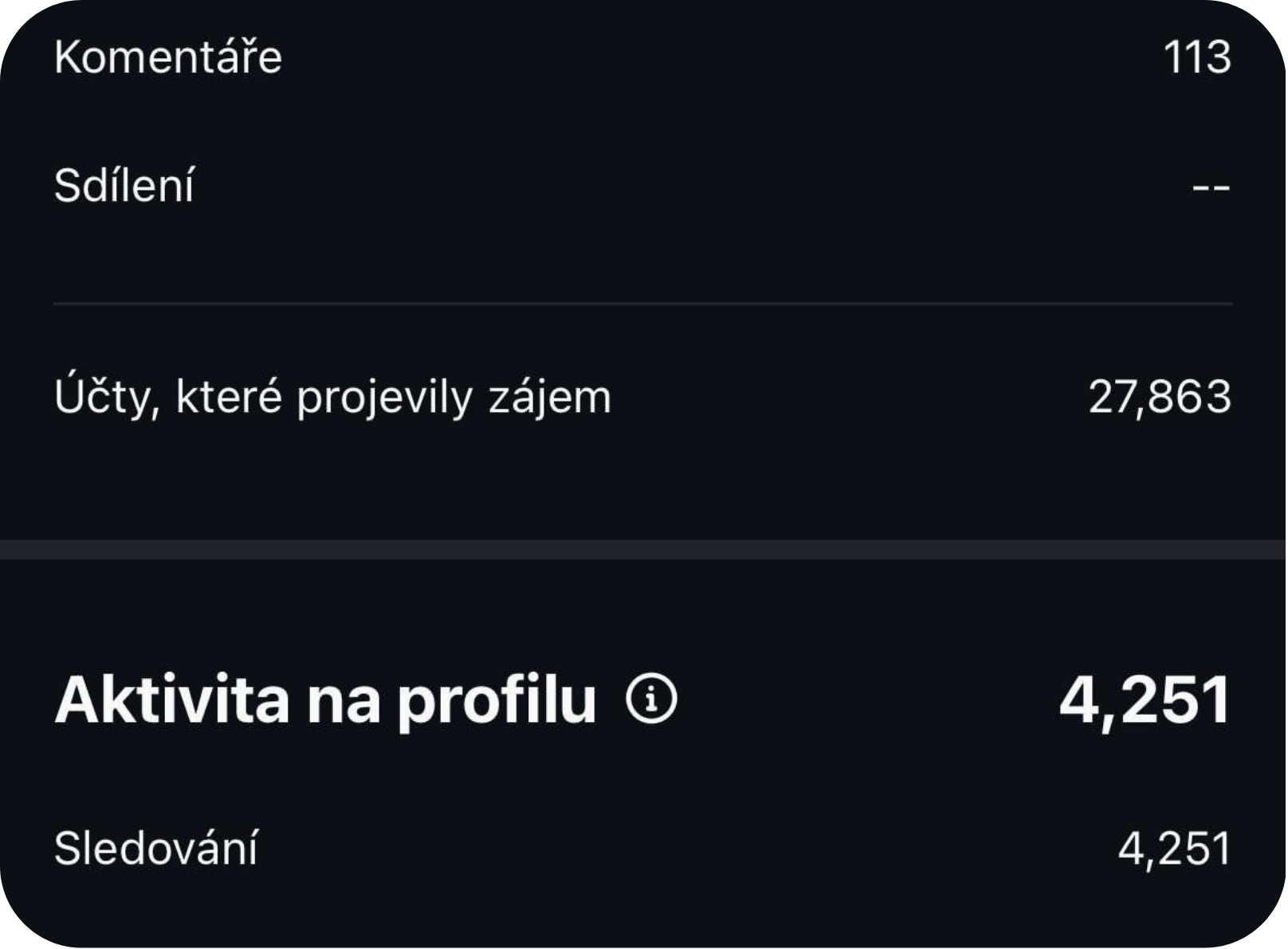Click the thick gray section separator bar

[642, 550]
